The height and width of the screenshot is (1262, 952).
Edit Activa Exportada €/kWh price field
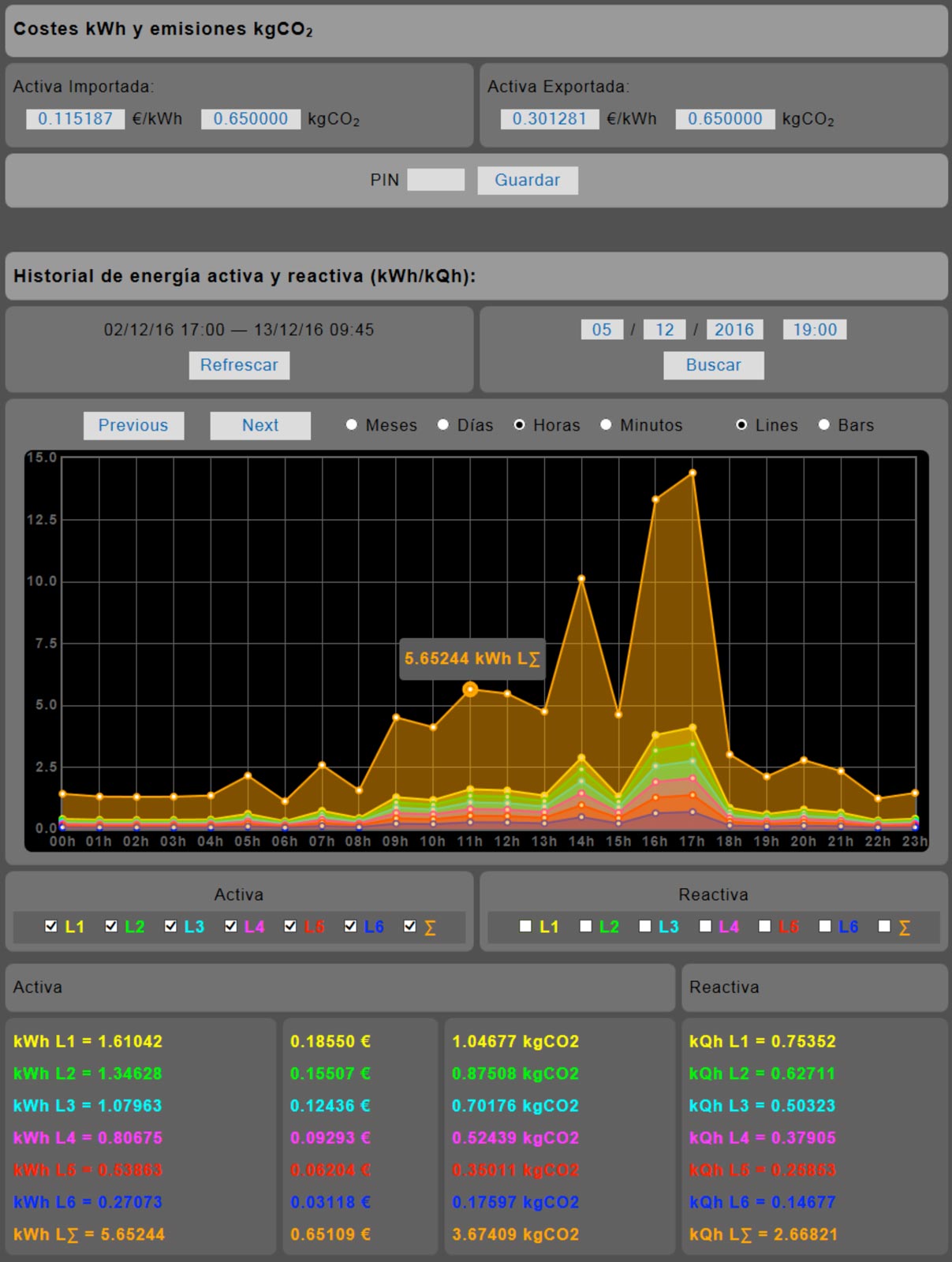[550, 119]
